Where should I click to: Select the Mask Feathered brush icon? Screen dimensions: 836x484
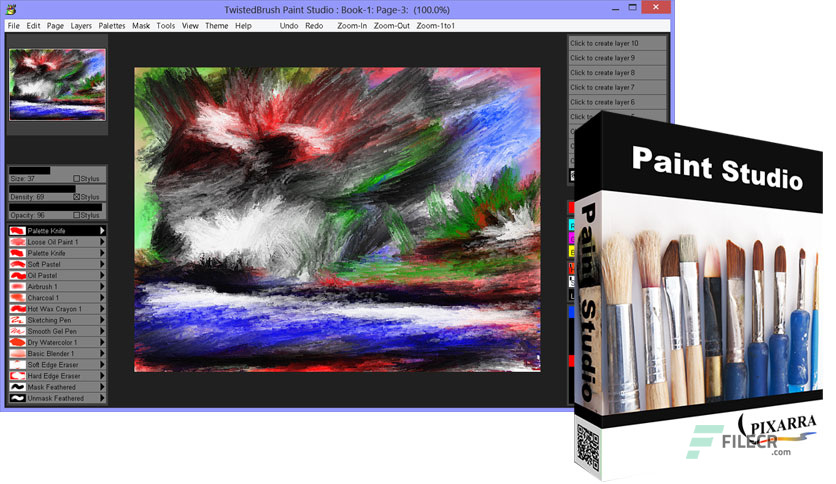pyautogui.click(x=18, y=387)
